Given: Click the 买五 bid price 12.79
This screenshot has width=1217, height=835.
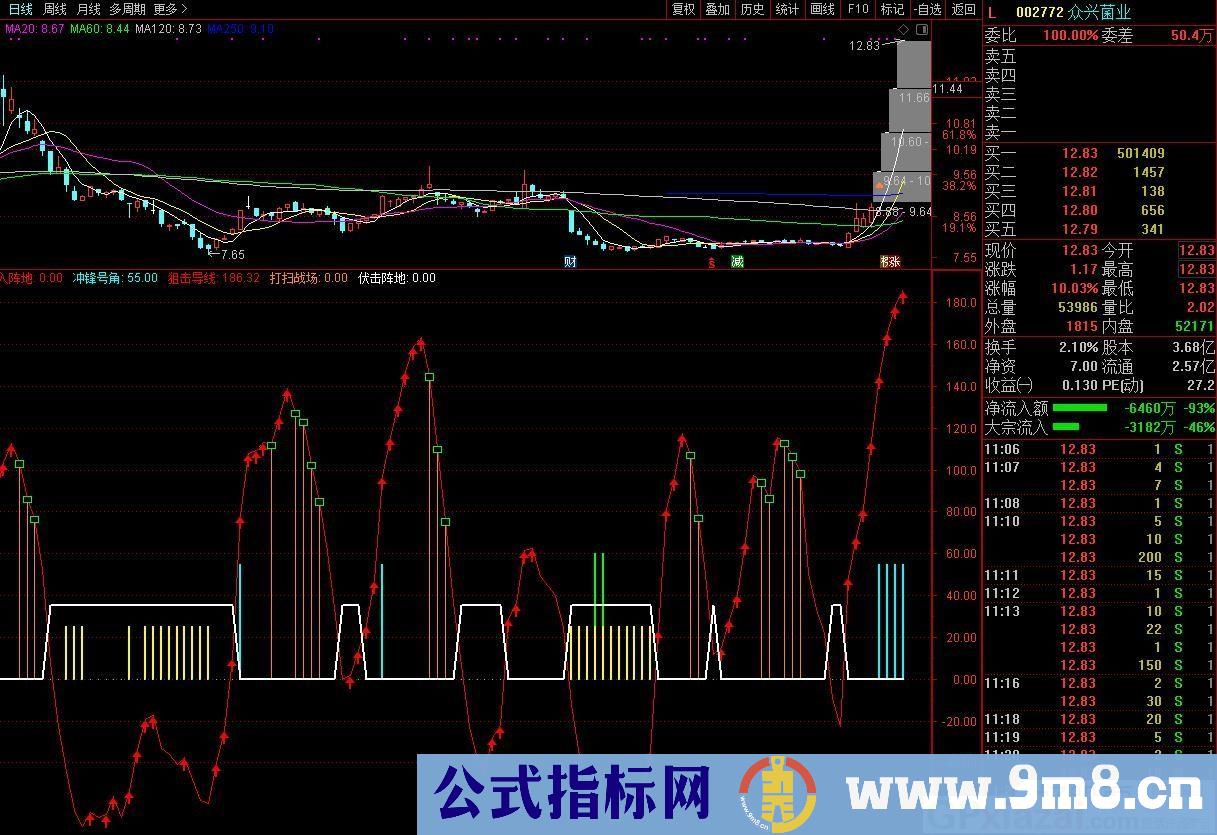Looking at the screenshot, I should point(1079,229).
